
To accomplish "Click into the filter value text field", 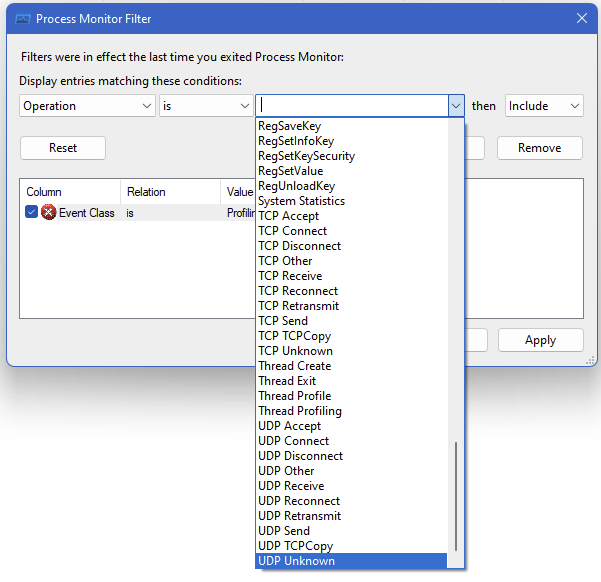I will 352,106.
